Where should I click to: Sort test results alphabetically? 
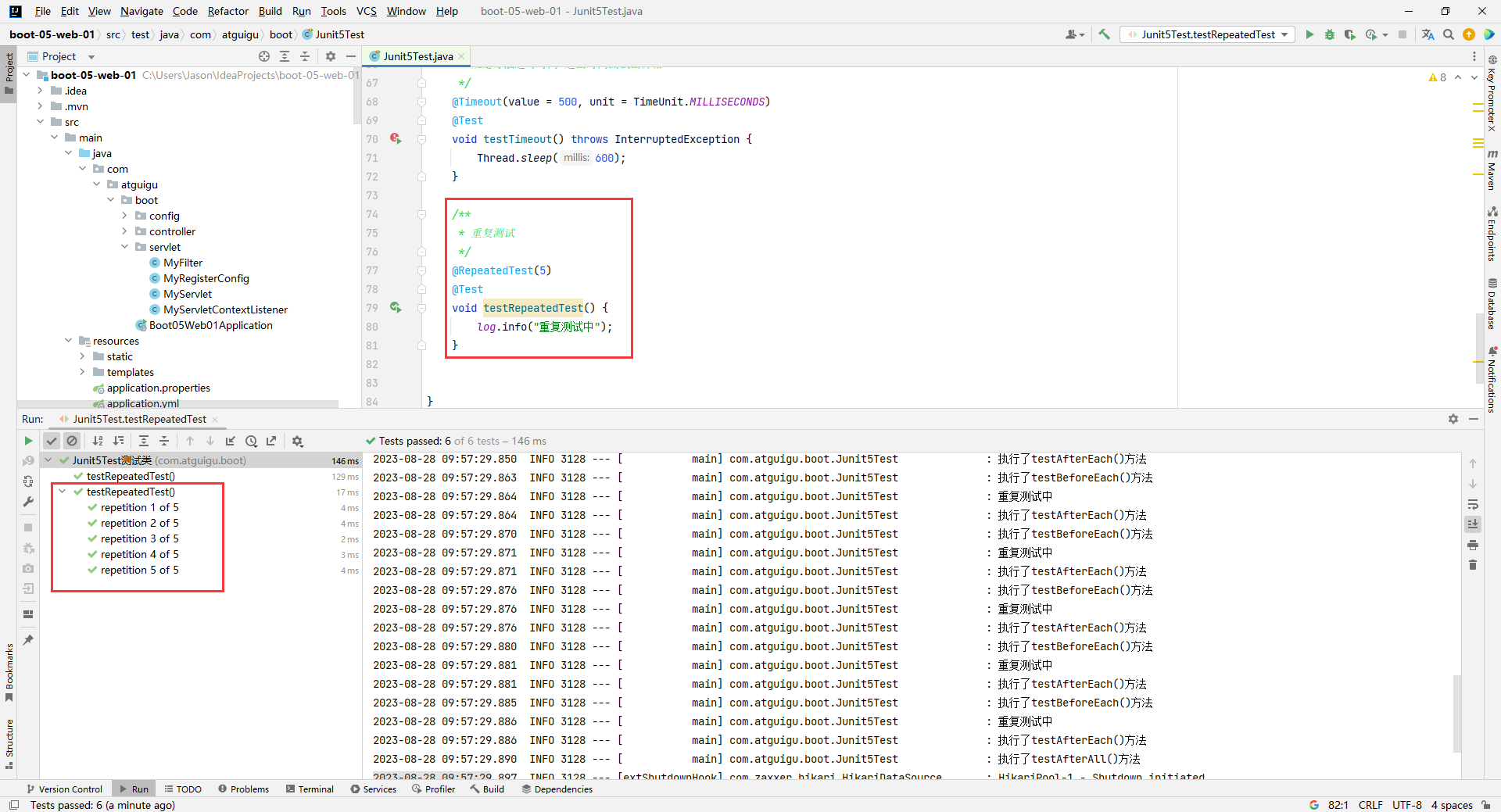[x=98, y=441]
